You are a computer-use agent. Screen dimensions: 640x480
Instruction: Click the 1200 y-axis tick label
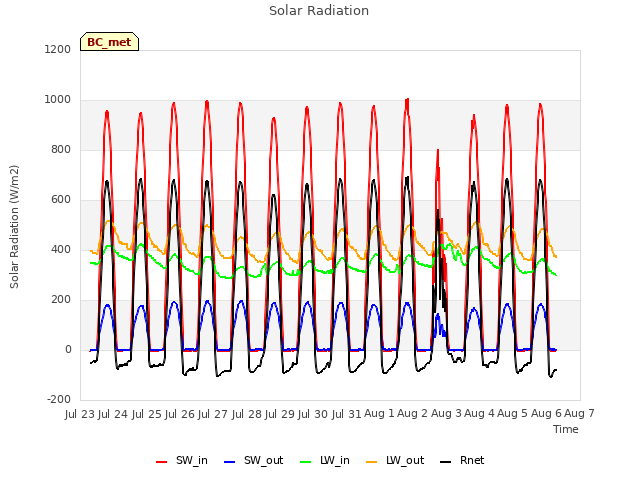point(58,49)
